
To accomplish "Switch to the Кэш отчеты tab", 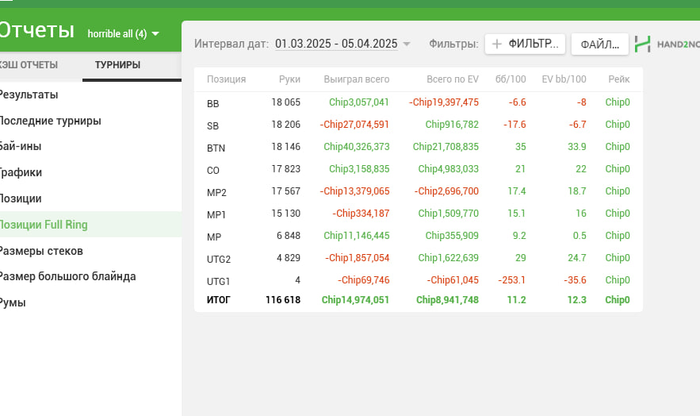I will pyautogui.click(x=28, y=66).
